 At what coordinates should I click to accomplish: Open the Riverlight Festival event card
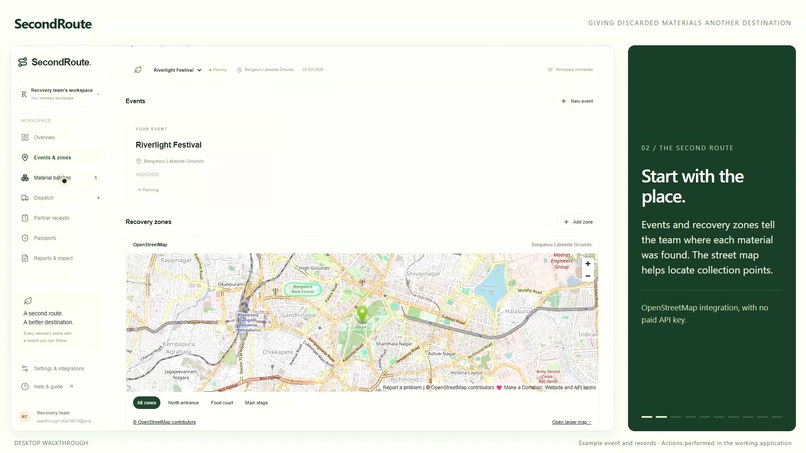[x=201, y=160]
